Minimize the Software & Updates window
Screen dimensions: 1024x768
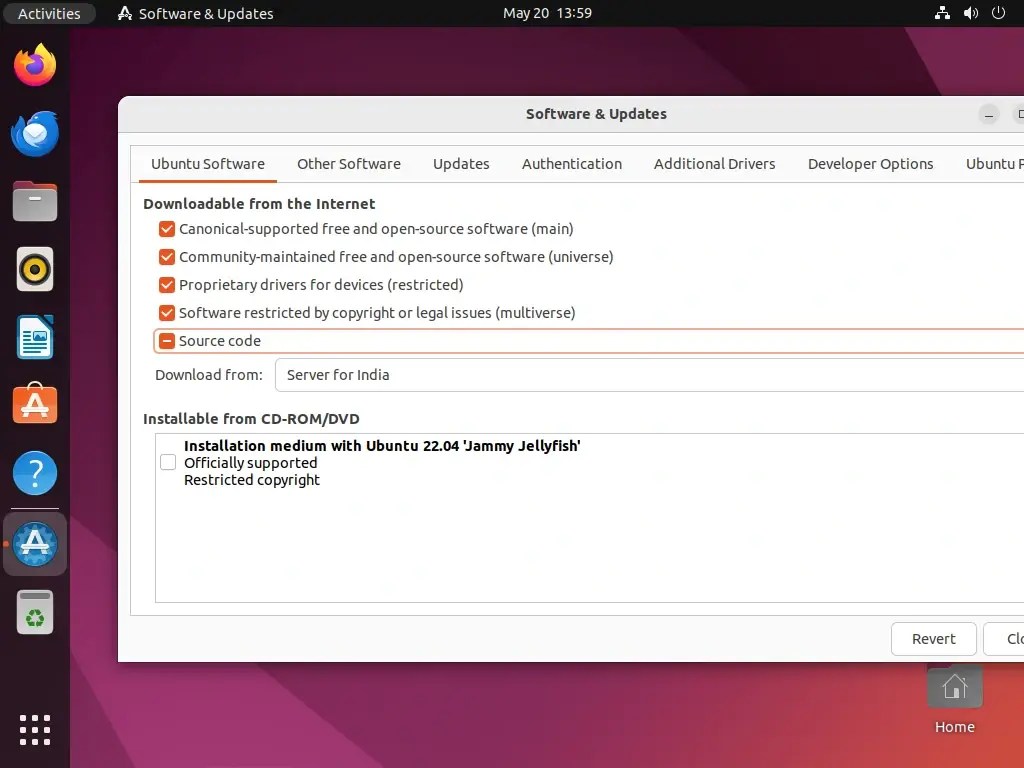989,115
